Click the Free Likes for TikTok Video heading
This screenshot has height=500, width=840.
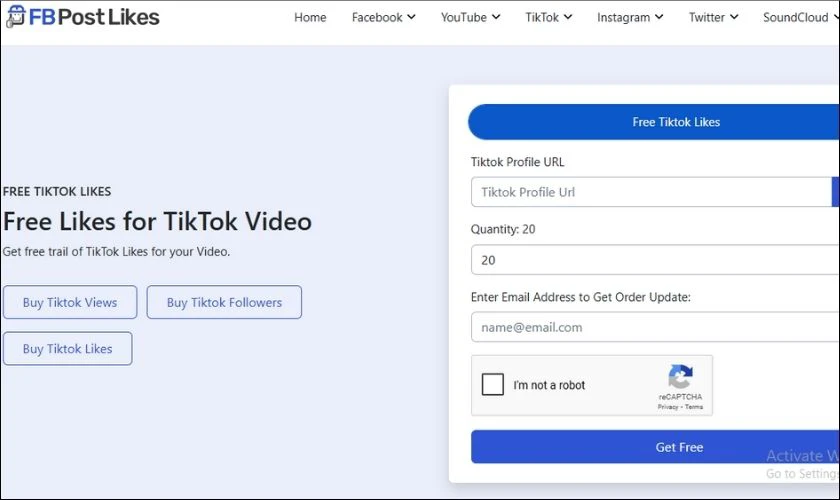(158, 222)
